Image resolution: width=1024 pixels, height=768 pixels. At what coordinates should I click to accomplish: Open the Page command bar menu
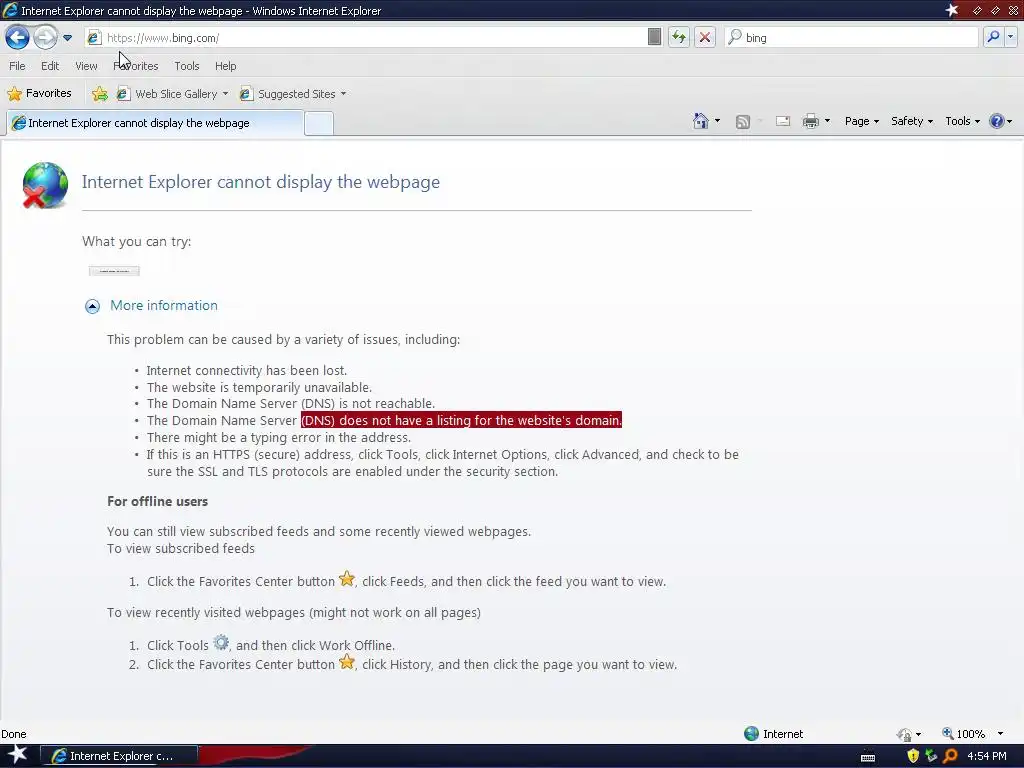pyautogui.click(x=861, y=121)
